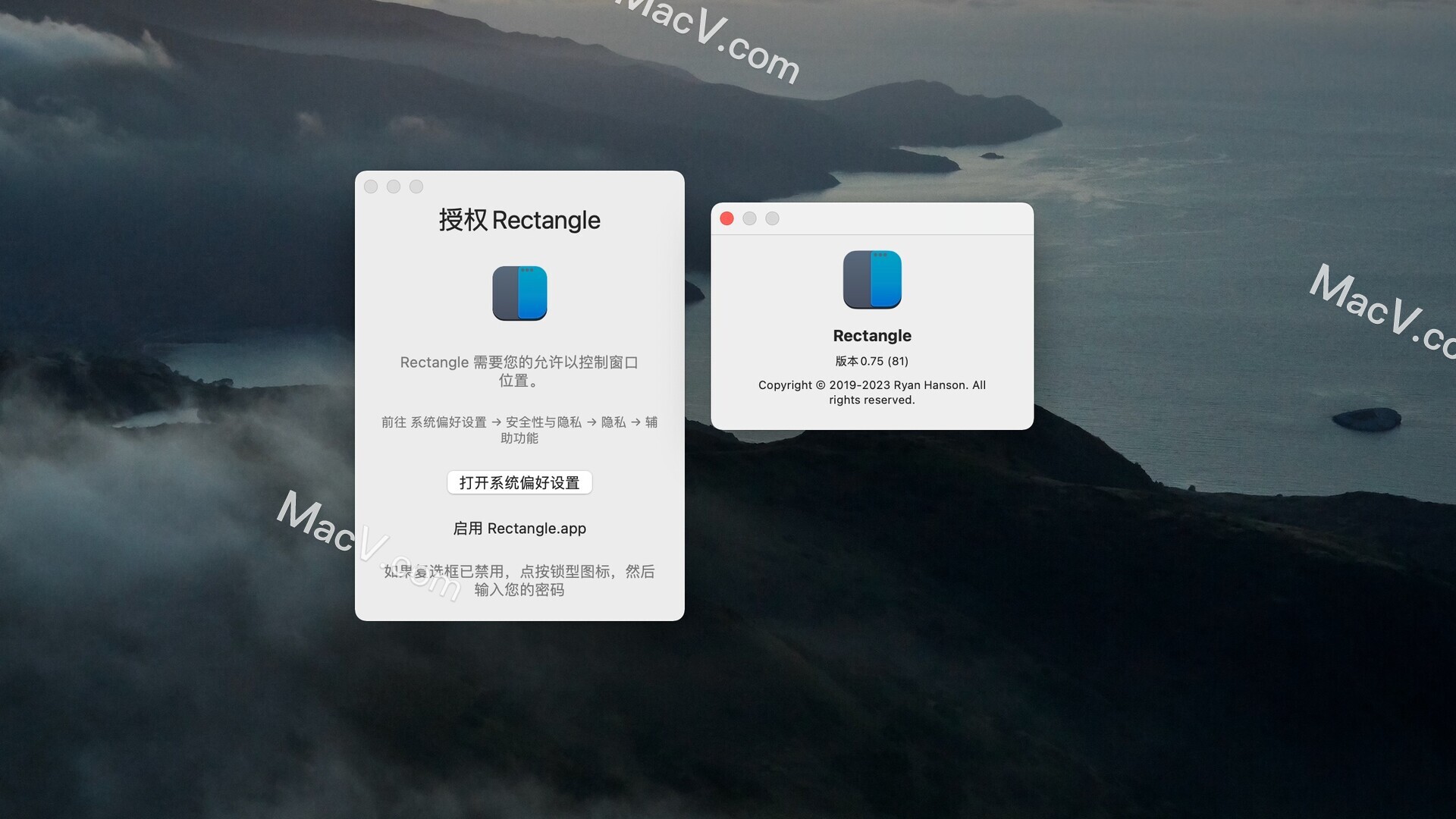The width and height of the screenshot is (1456, 819).
Task: Click disabled close button in 授权 Rectangle window
Action: 371,187
